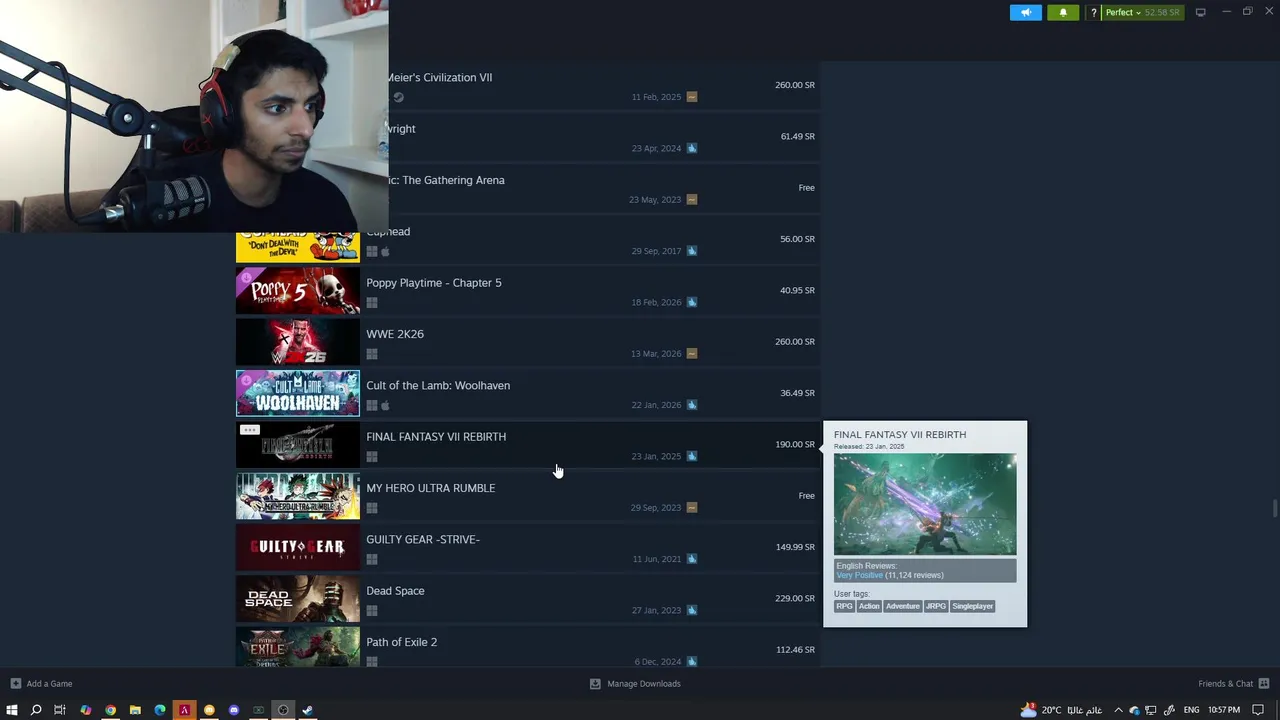Click the Dead Space title
This screenshot has height=720, width=1280.
395,591
